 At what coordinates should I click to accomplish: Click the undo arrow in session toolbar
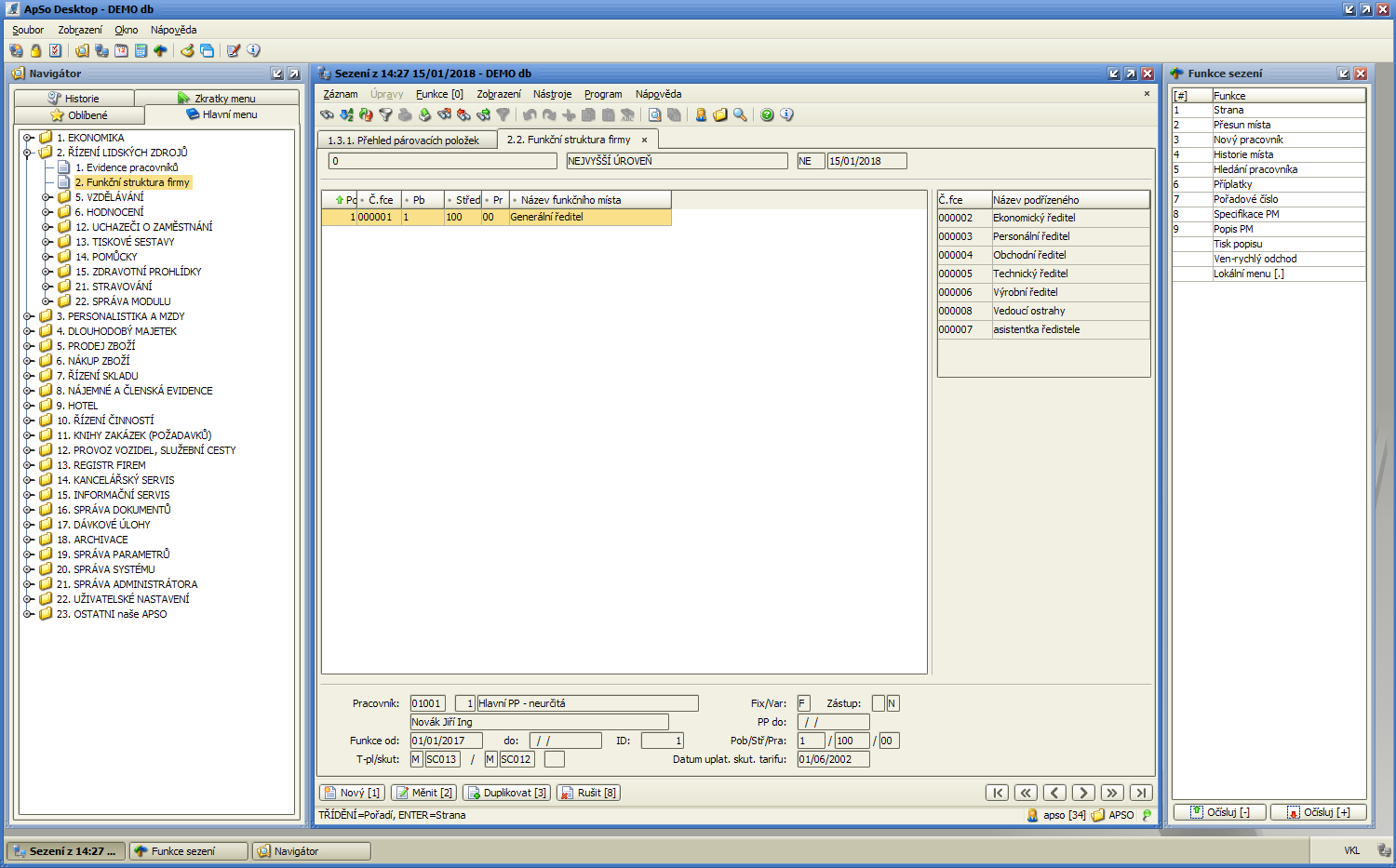(x=530, y=114)
